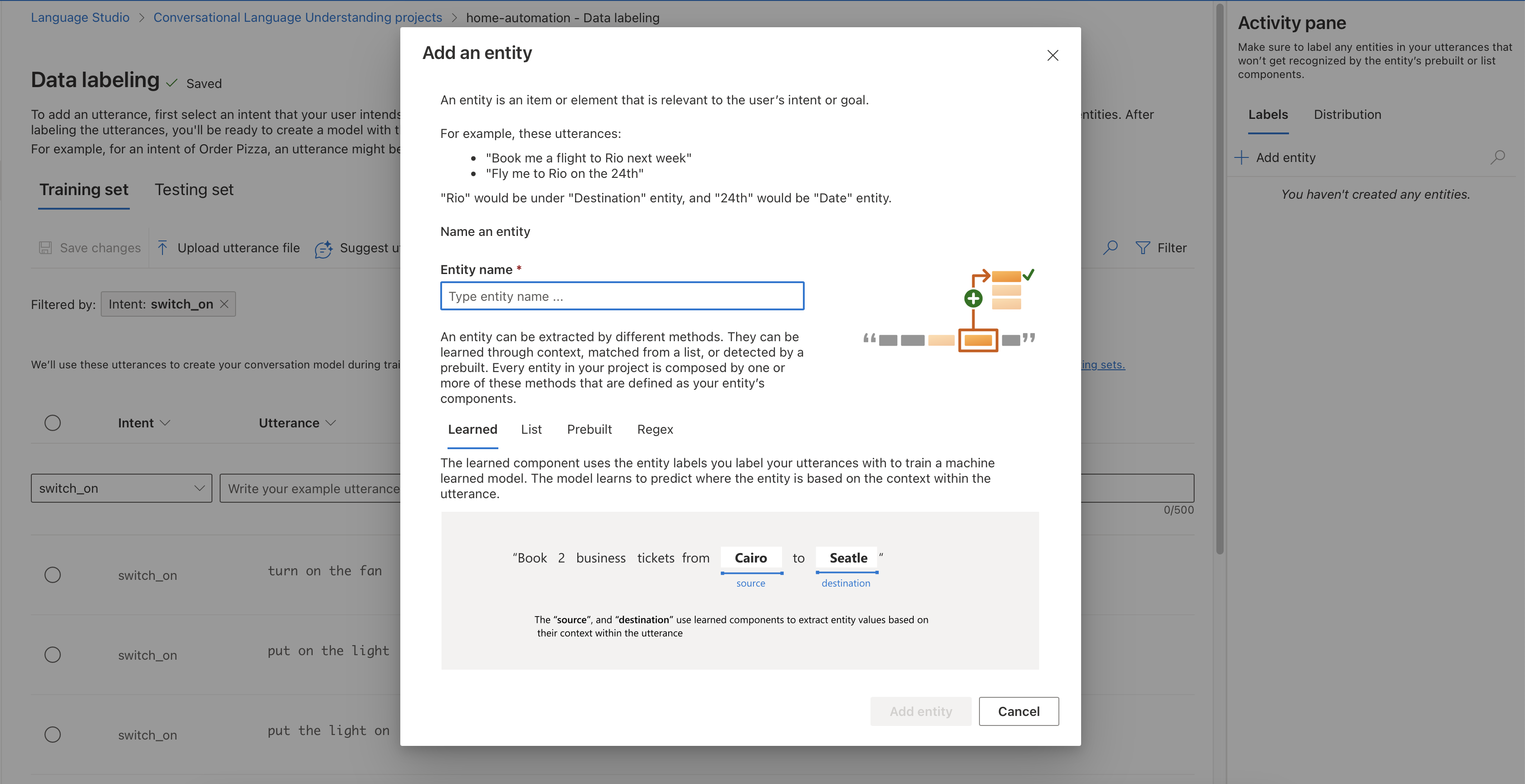Close the Add an entity dialog
Viewport: 1525px width, 784px height.
(x=1052, y=55)
